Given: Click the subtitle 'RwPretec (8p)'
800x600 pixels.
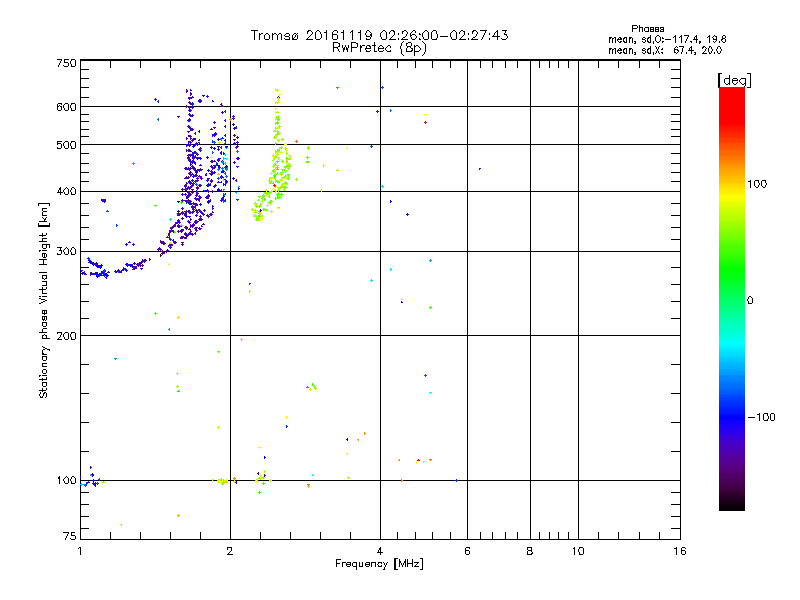Looking at the screenshot, I should [379, 48].
